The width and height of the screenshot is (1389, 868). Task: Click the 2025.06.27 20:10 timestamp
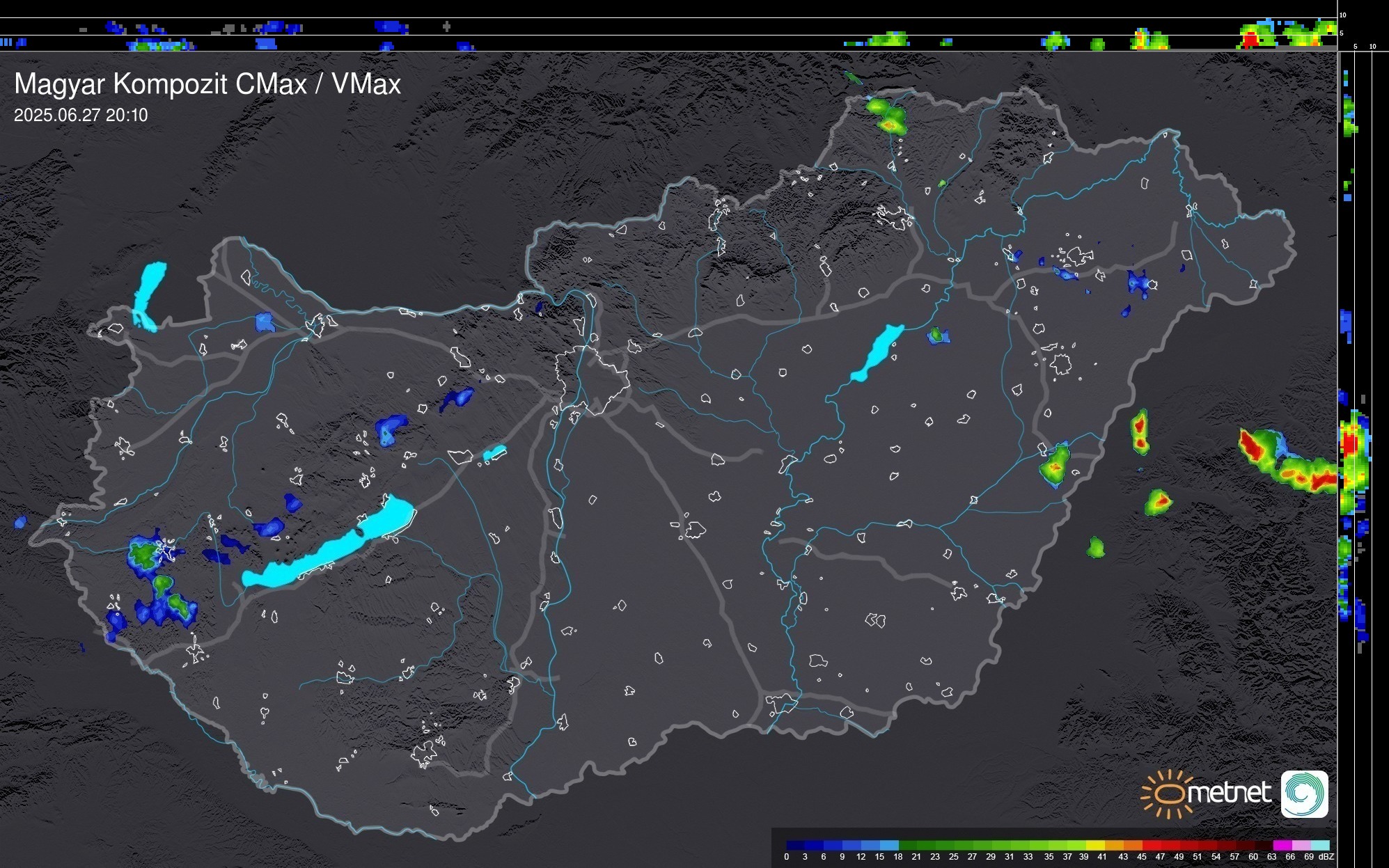click(x=81, y=116)
